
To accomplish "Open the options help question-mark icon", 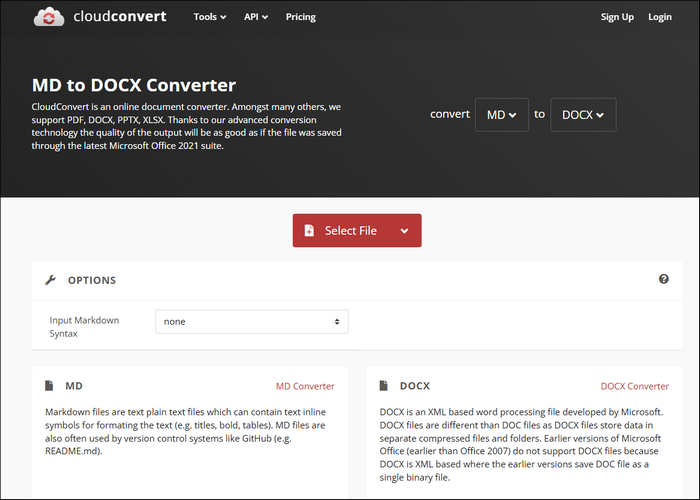I will click(663, 279).
